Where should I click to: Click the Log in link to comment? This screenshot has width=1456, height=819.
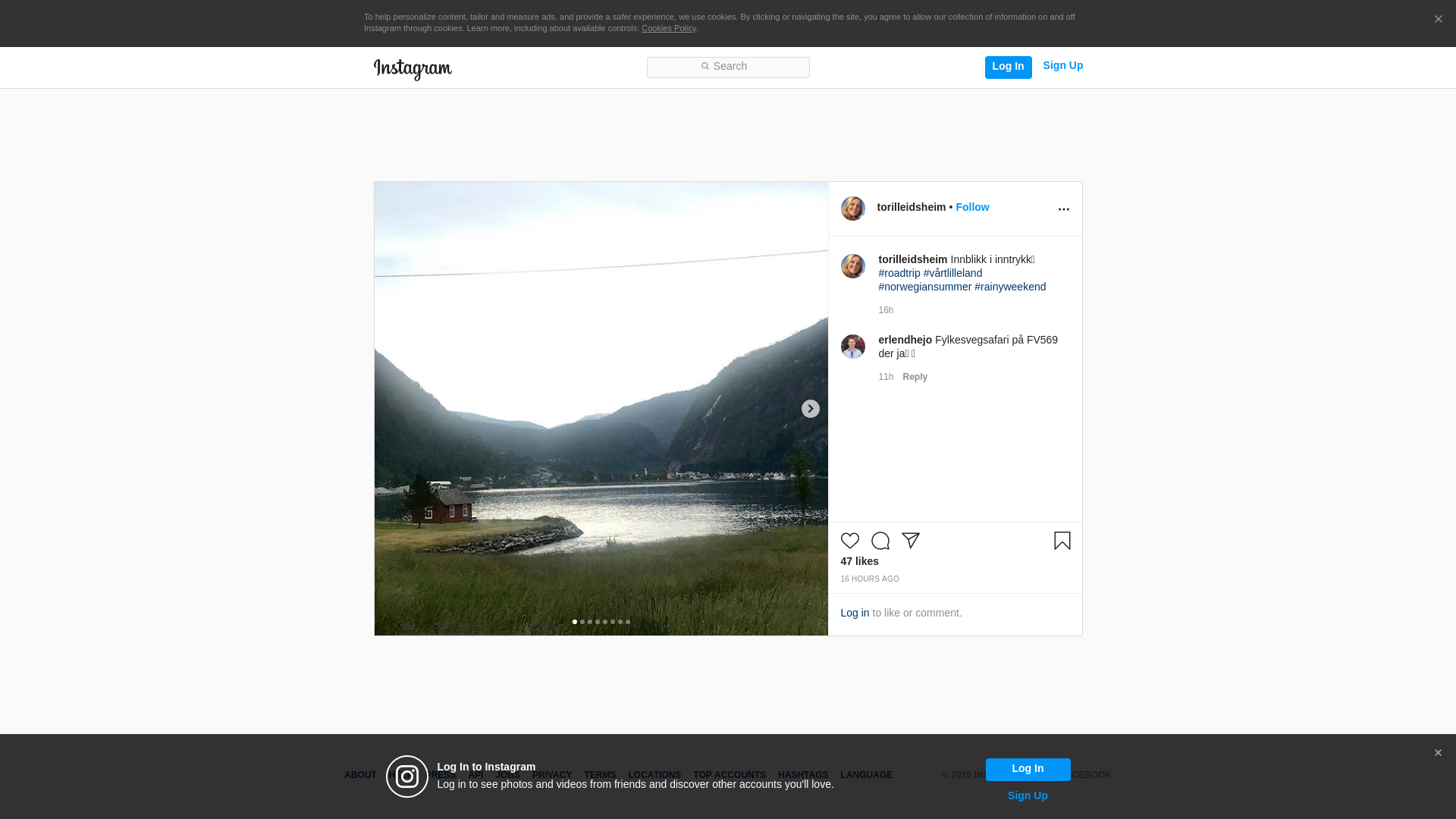pos(855,613)
